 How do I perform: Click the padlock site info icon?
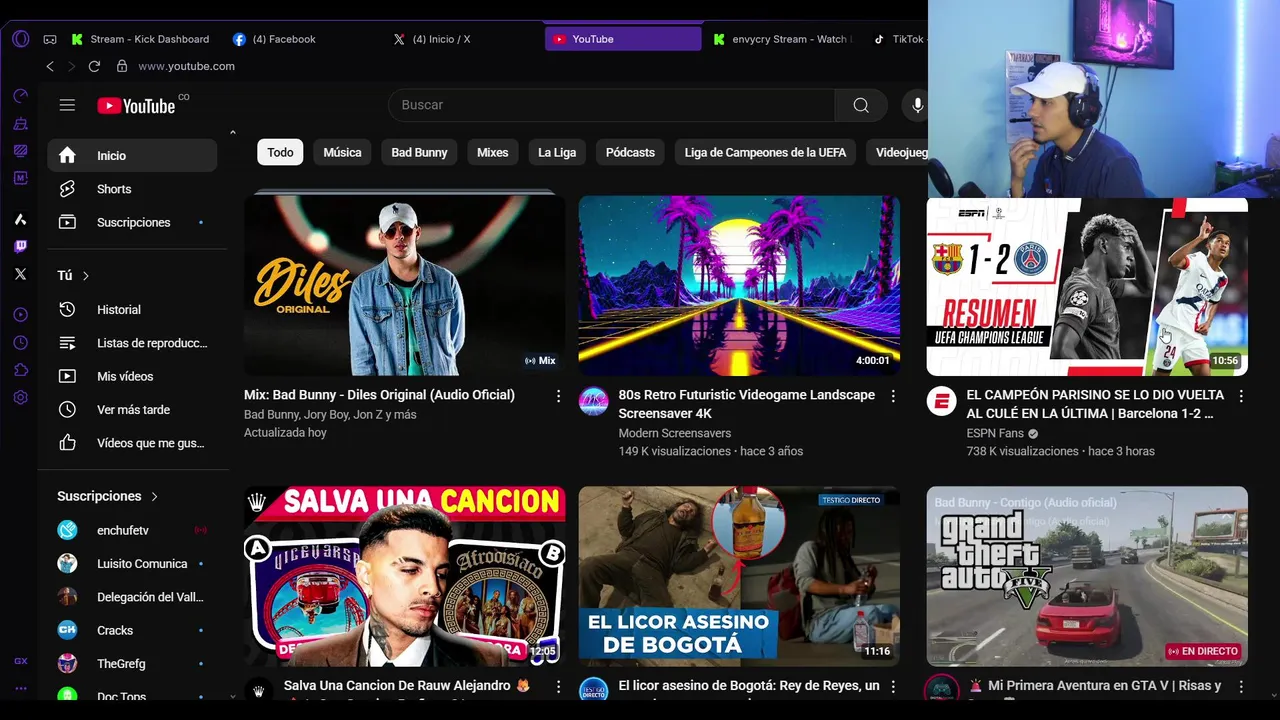click(122, 66)
